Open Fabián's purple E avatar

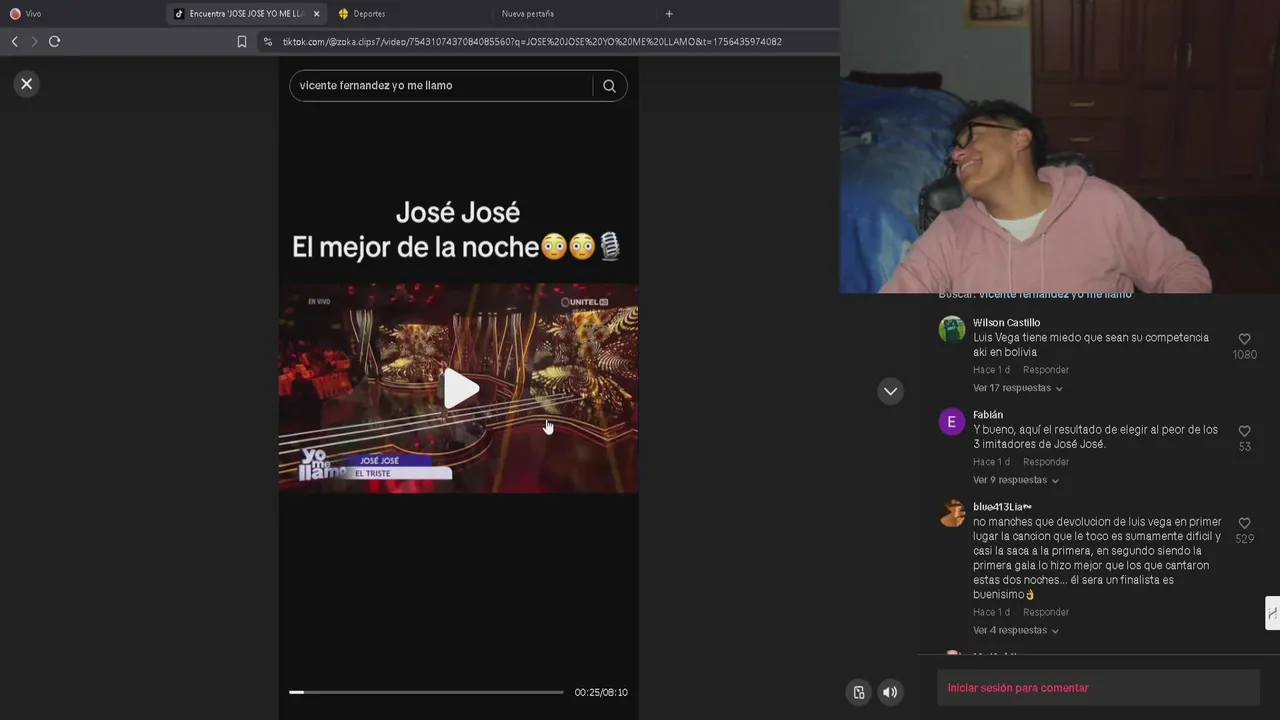point(952,421)
